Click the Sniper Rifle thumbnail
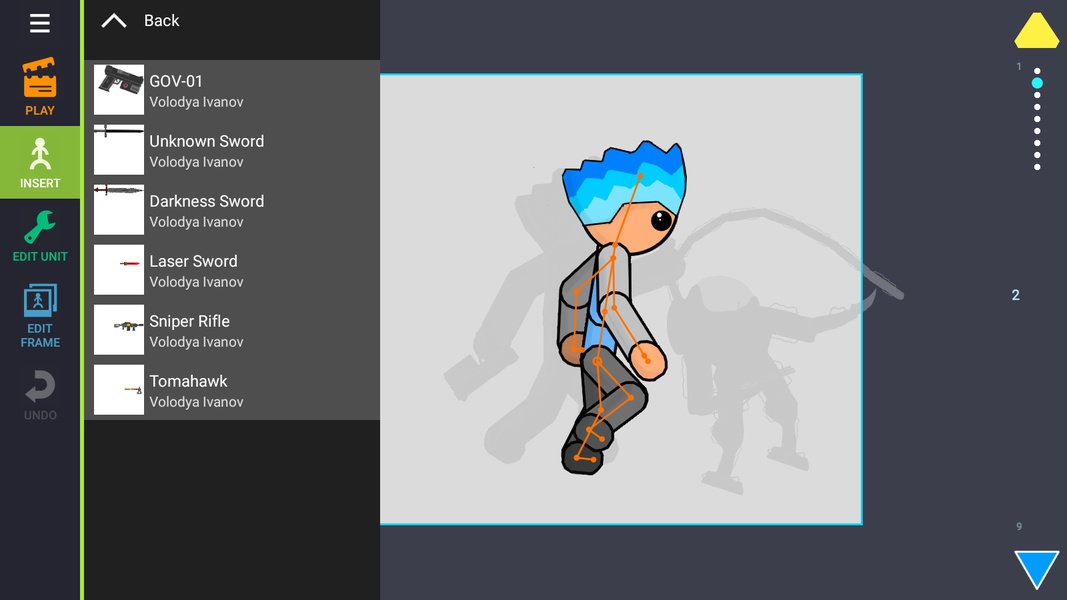This screenshot has height=600, width=1067. point(118,330)
